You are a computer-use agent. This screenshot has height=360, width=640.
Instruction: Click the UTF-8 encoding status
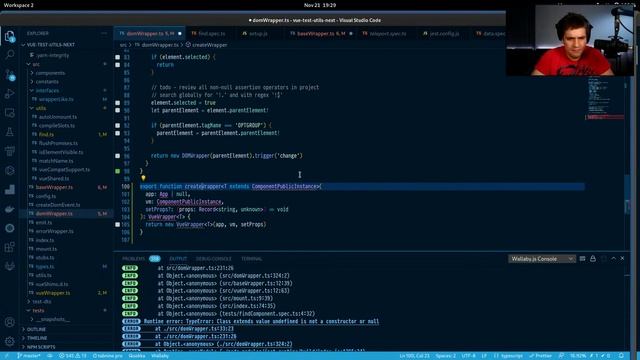(468, 356)
